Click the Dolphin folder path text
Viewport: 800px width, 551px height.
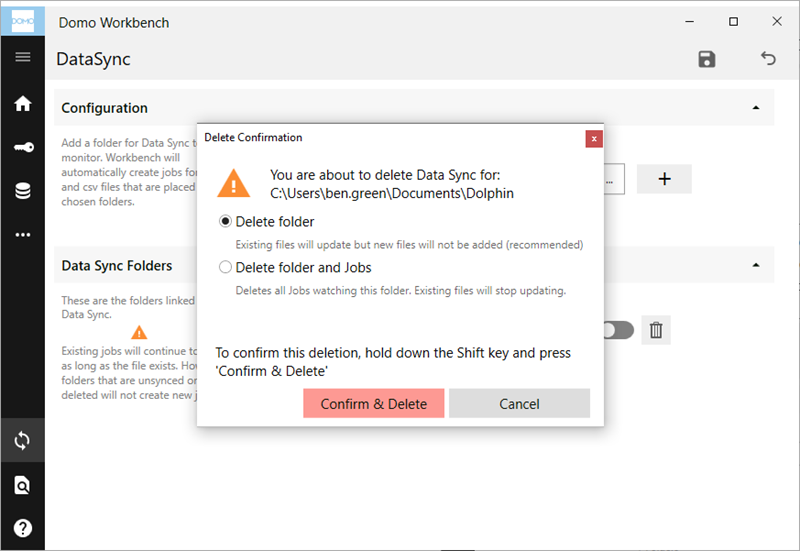click(392, 193)
